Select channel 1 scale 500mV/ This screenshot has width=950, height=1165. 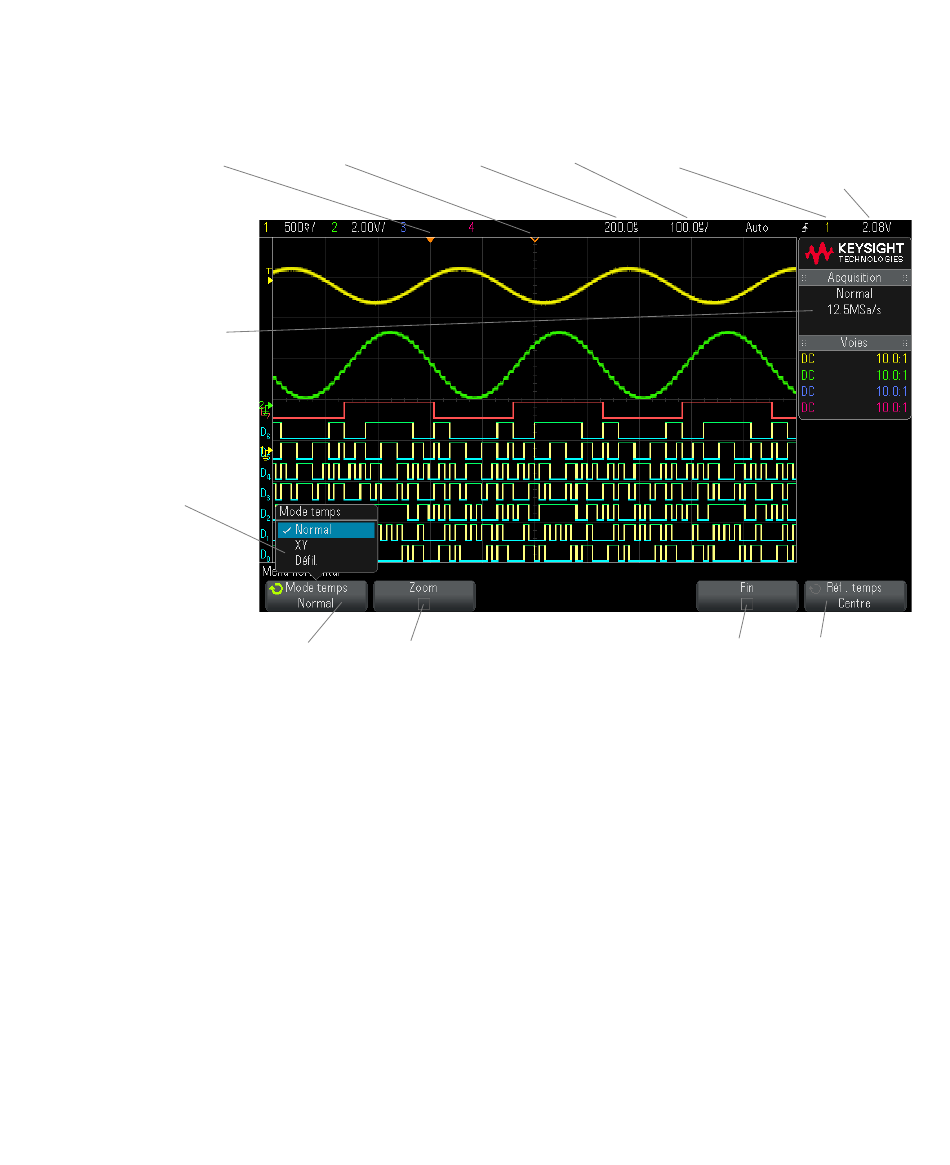click(299, 227)
